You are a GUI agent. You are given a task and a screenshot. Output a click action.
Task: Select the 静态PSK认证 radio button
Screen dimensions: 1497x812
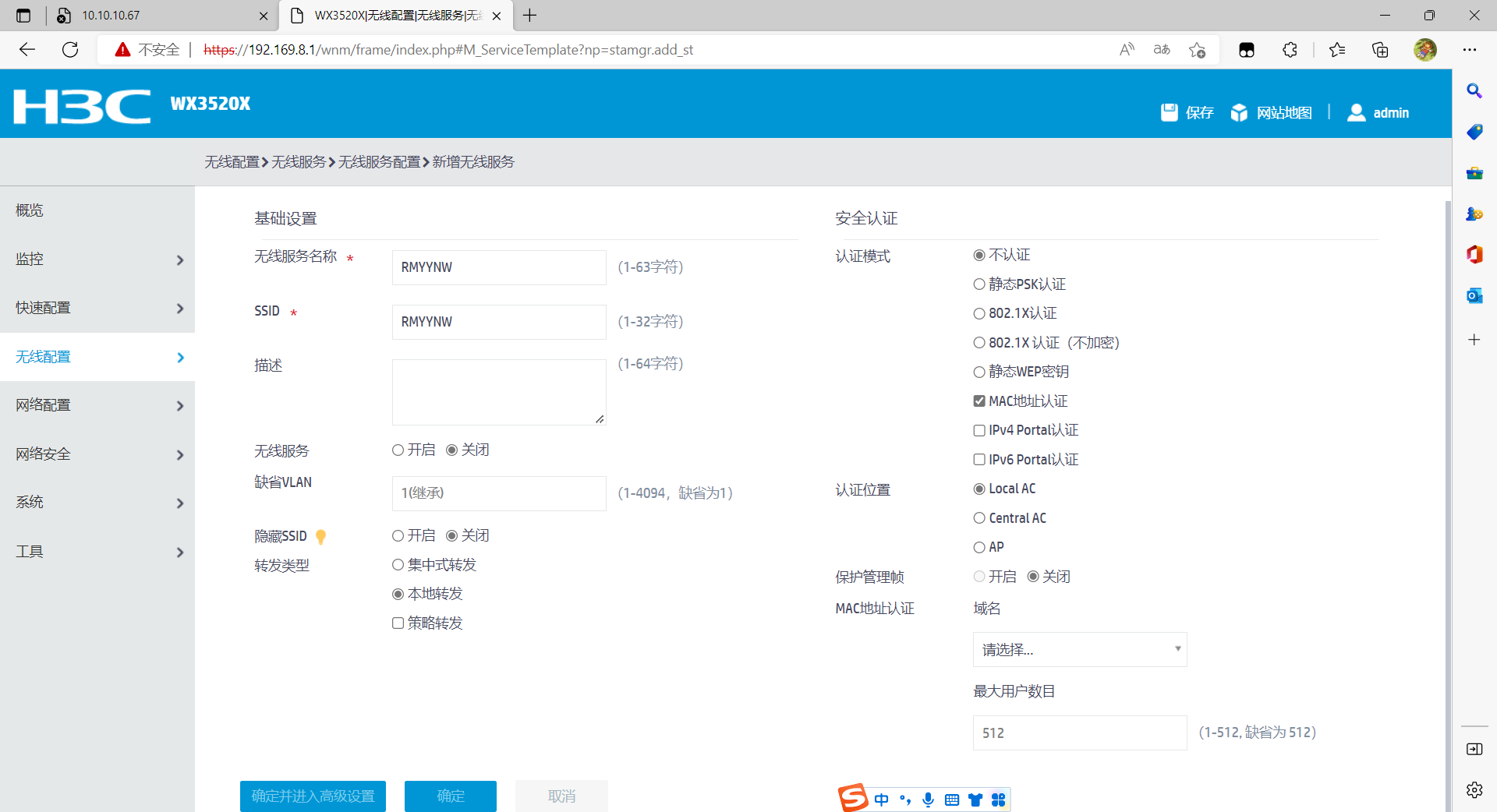point(979,284)
